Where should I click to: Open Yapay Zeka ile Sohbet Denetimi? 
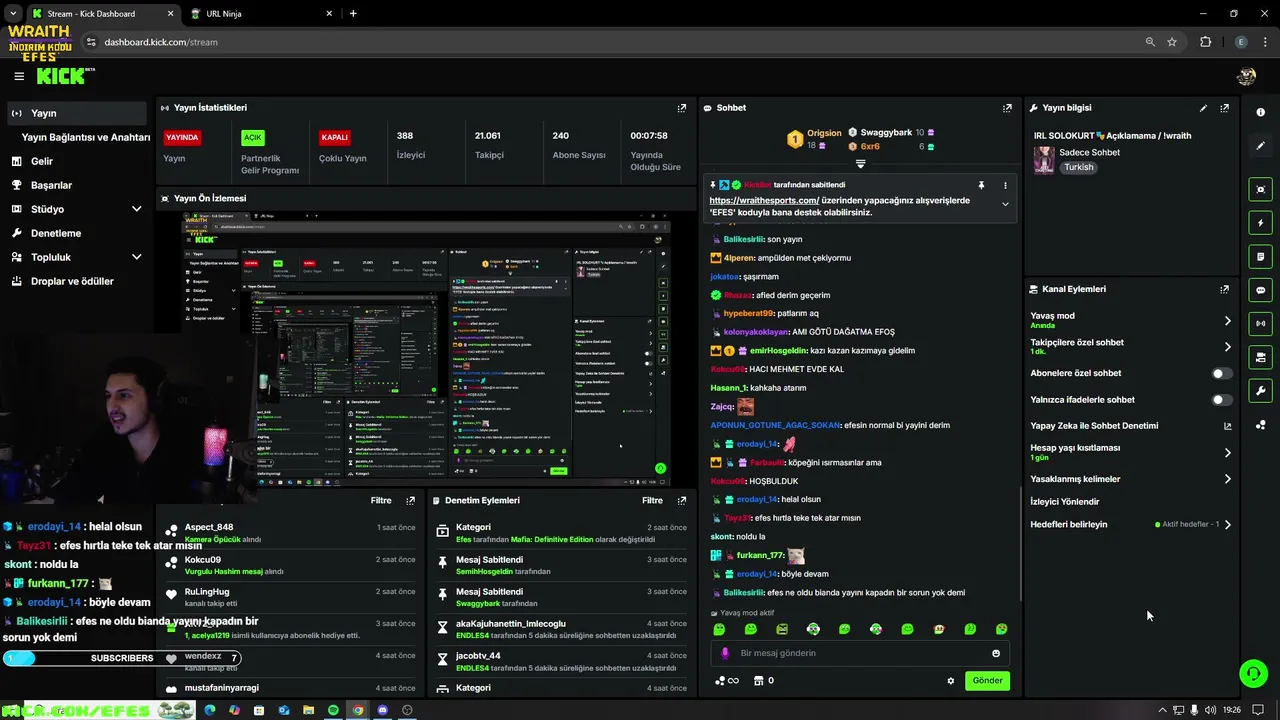1131,426
